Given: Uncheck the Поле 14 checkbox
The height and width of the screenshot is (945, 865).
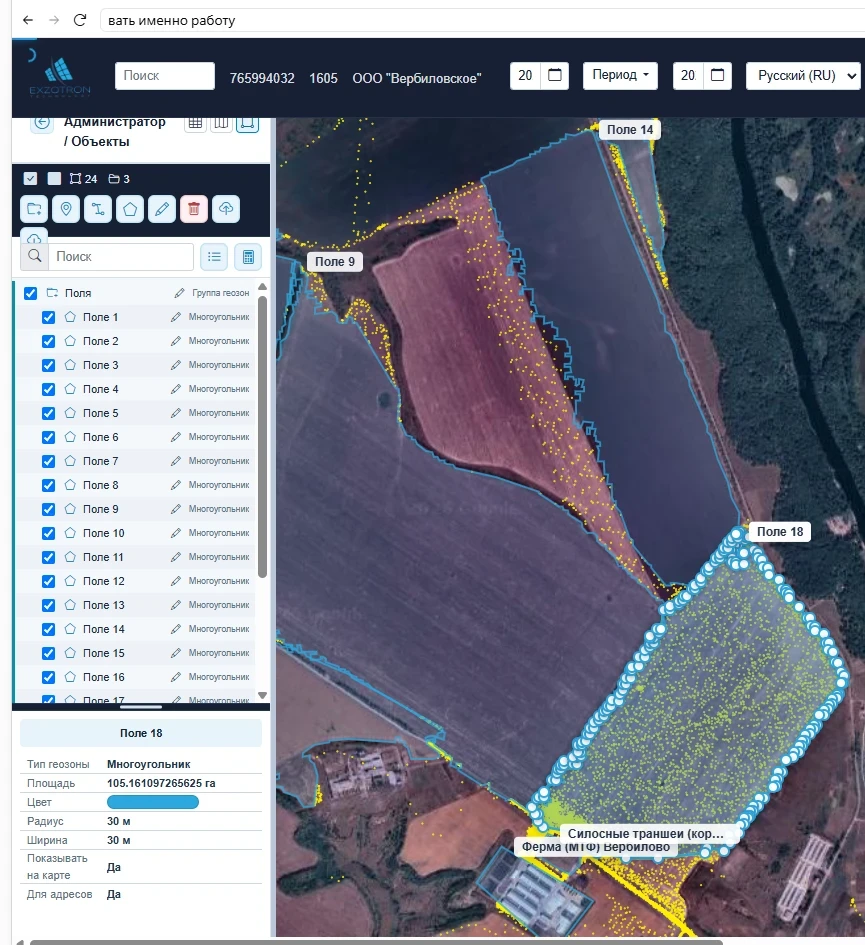Looking at the screenshot, I should pos(48,629).
